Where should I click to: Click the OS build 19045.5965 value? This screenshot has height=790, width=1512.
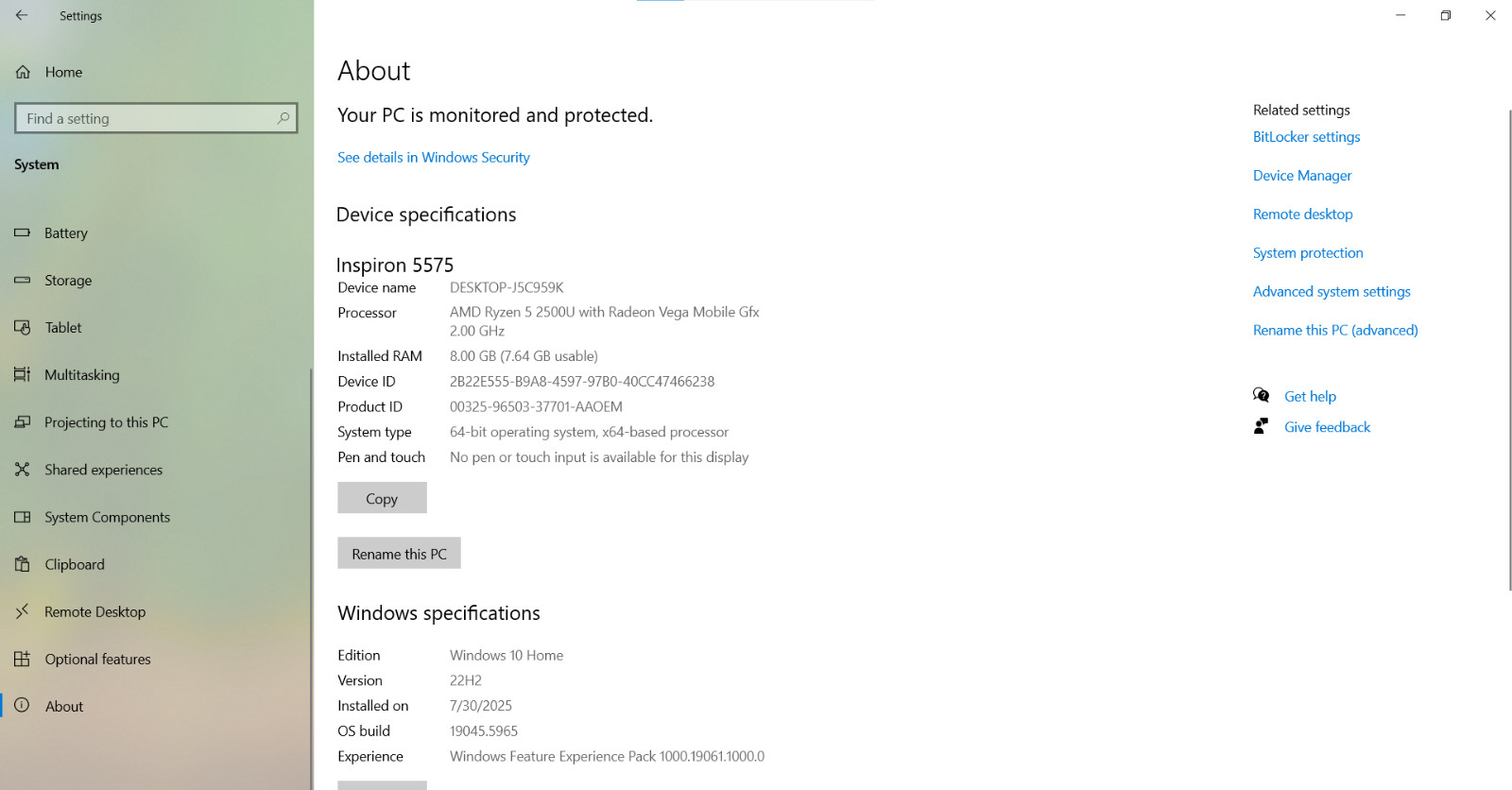click(x=484, y=730)
